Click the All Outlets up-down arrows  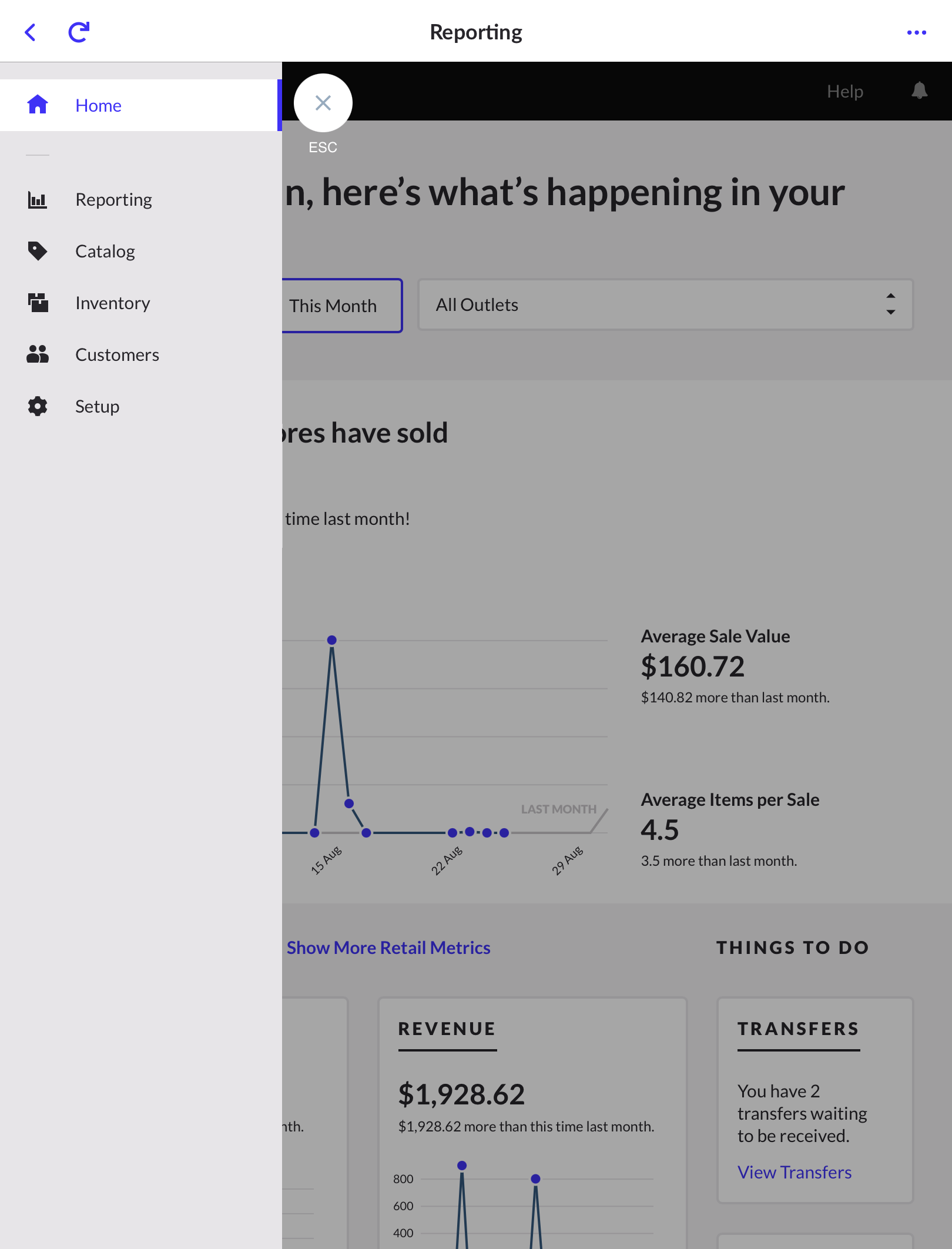890,304
